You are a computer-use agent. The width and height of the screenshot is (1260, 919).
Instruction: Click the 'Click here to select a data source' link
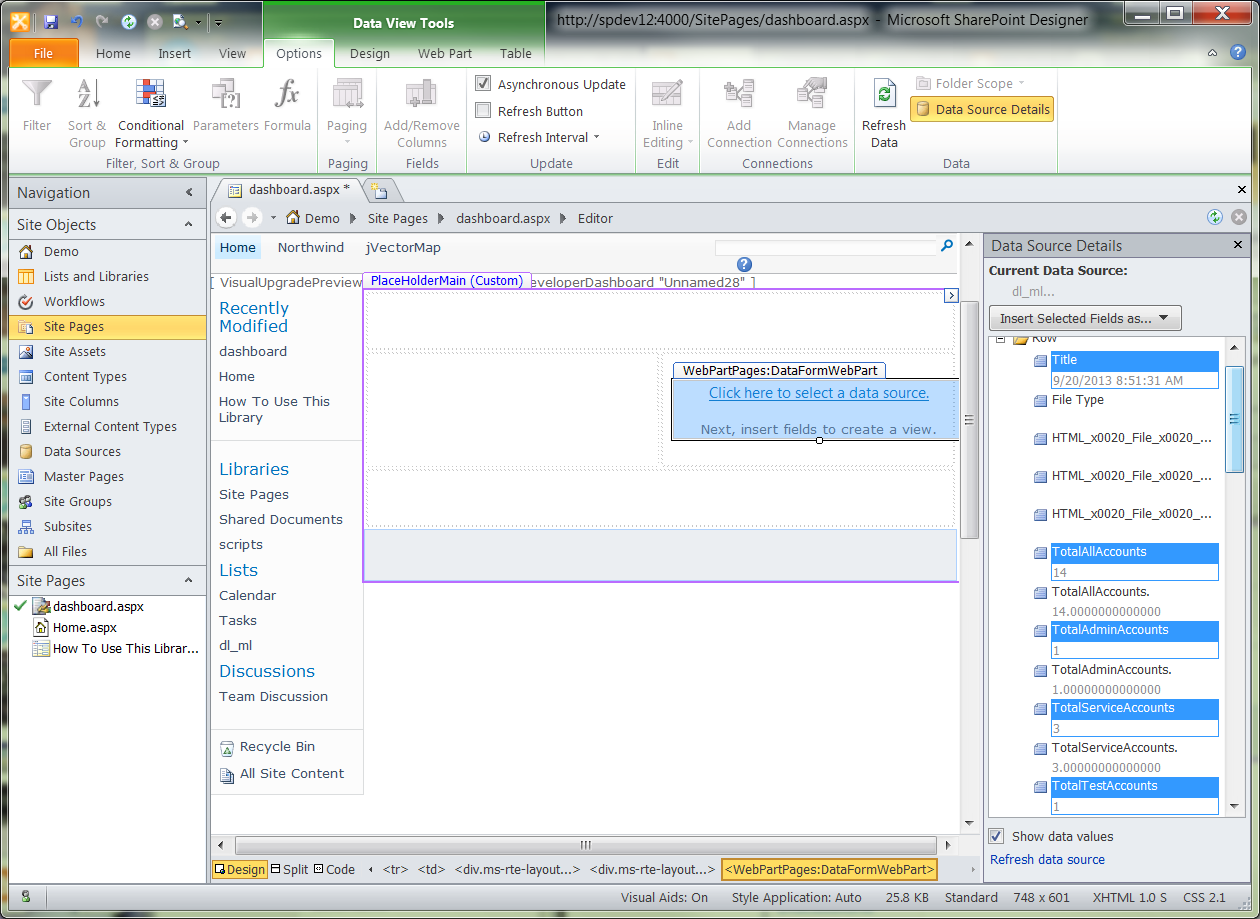click(818, 393)
